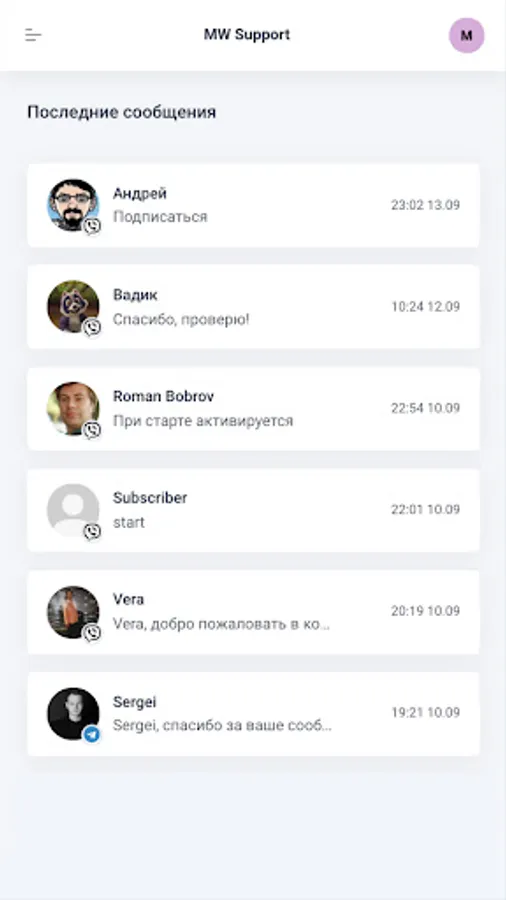
Task: Open the purple M profile avatar
Action: (x=466, y=36)
